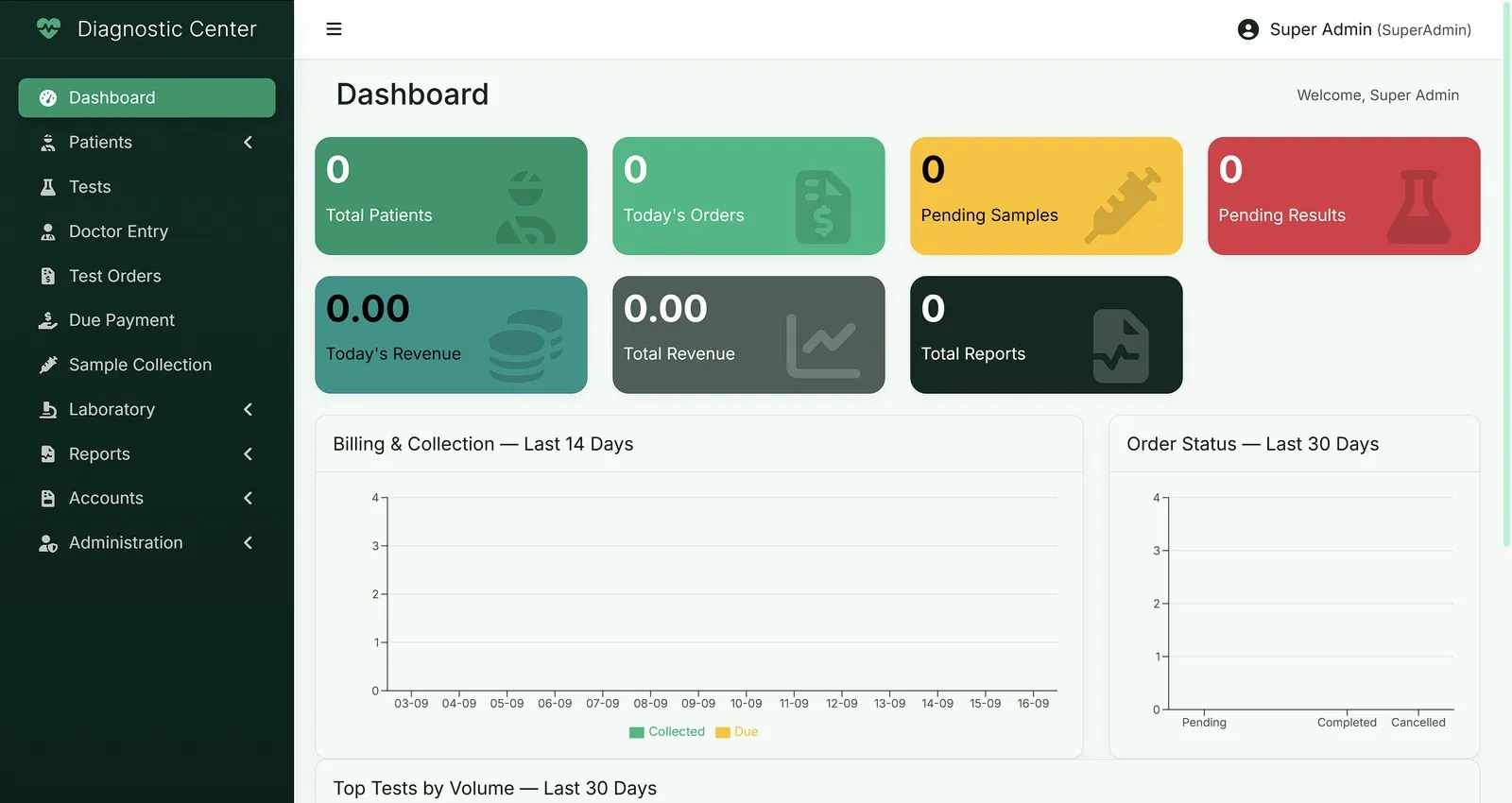Click the Tests flask icon in sidebar
The width and height of the screenshot is (1512, 803).
click(48, 187)
